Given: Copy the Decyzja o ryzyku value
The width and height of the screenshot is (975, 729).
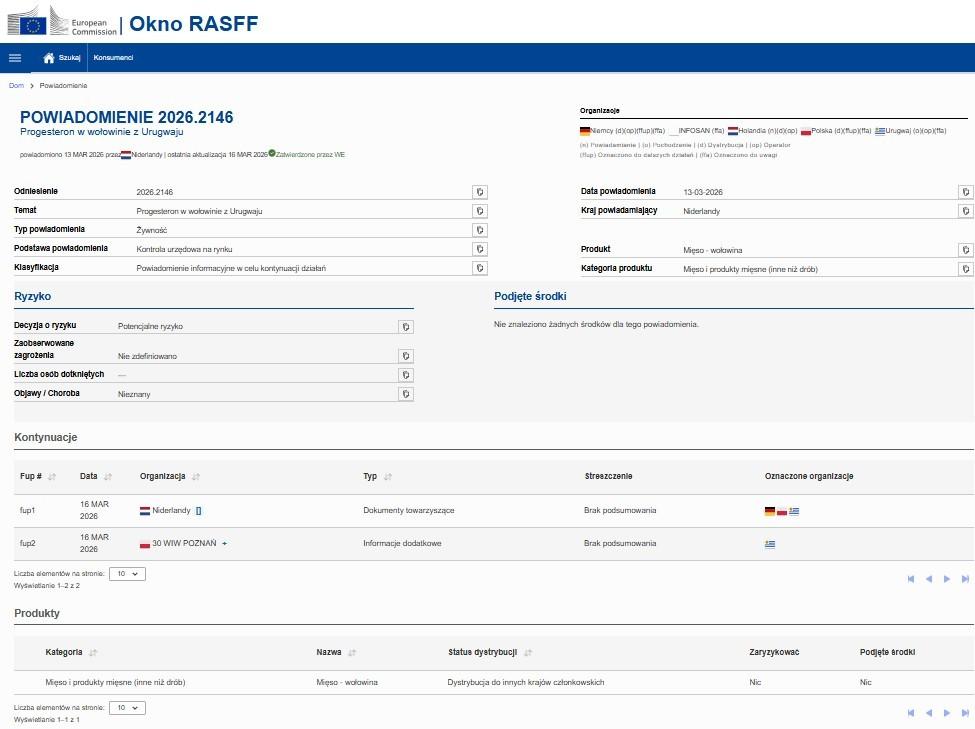Looking at the screenshot, I should coord(406,327).
